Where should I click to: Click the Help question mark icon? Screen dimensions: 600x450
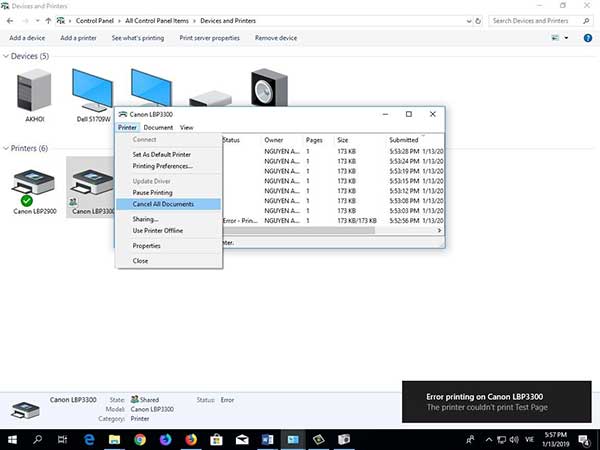(588, 38)
